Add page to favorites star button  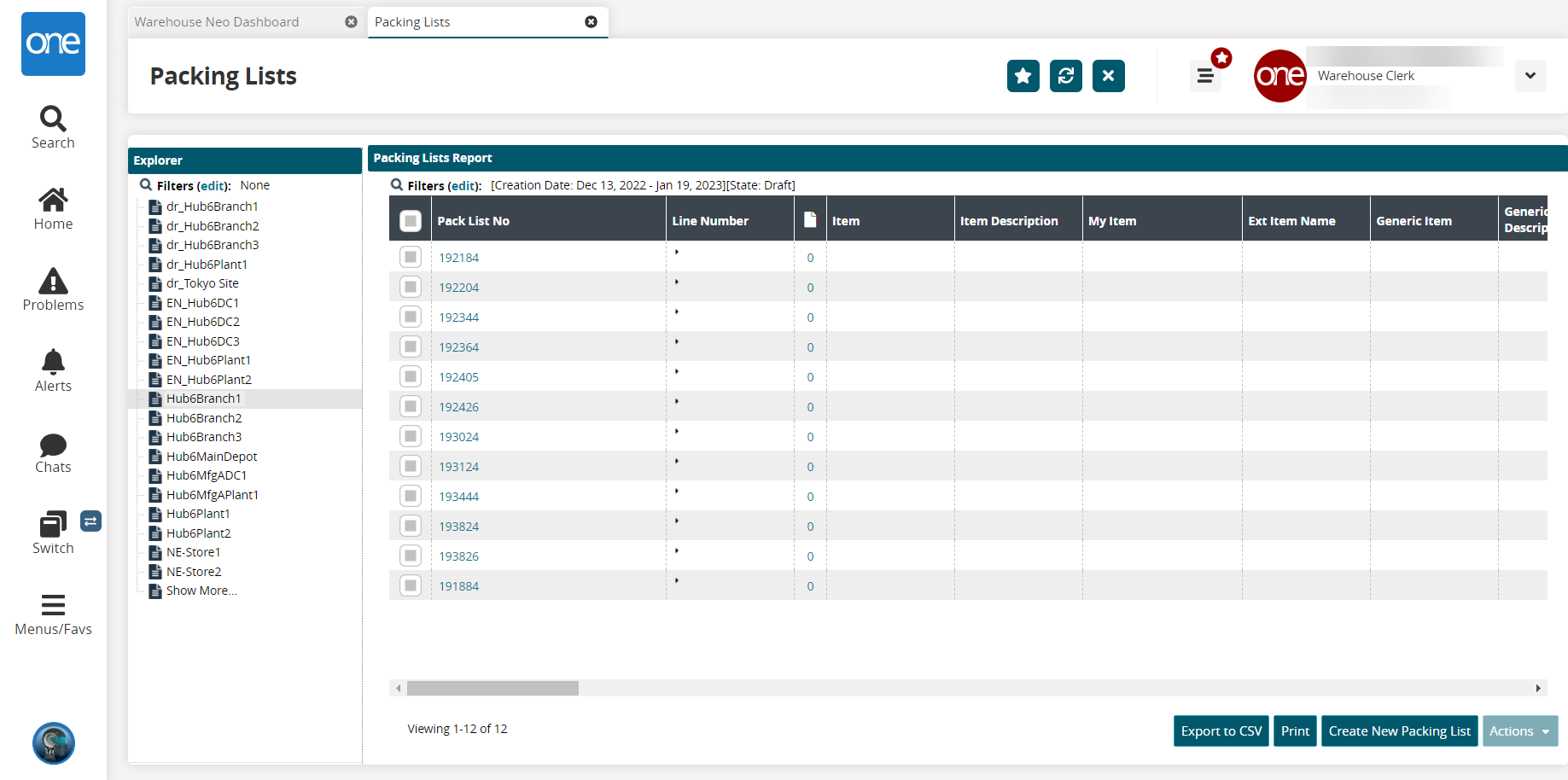click(1023, 76)
